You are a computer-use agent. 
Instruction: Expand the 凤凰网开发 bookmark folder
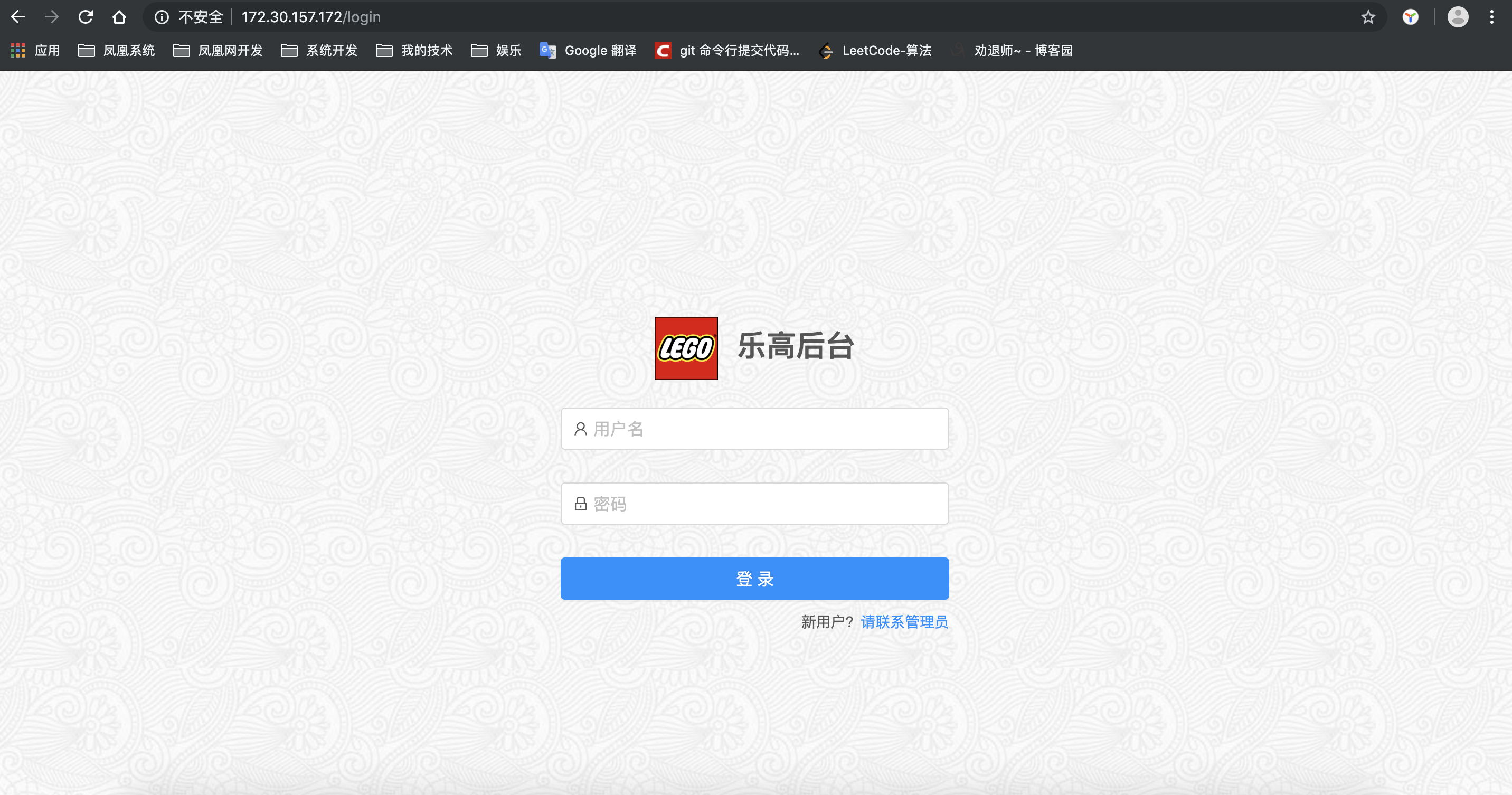click(218, 51)
